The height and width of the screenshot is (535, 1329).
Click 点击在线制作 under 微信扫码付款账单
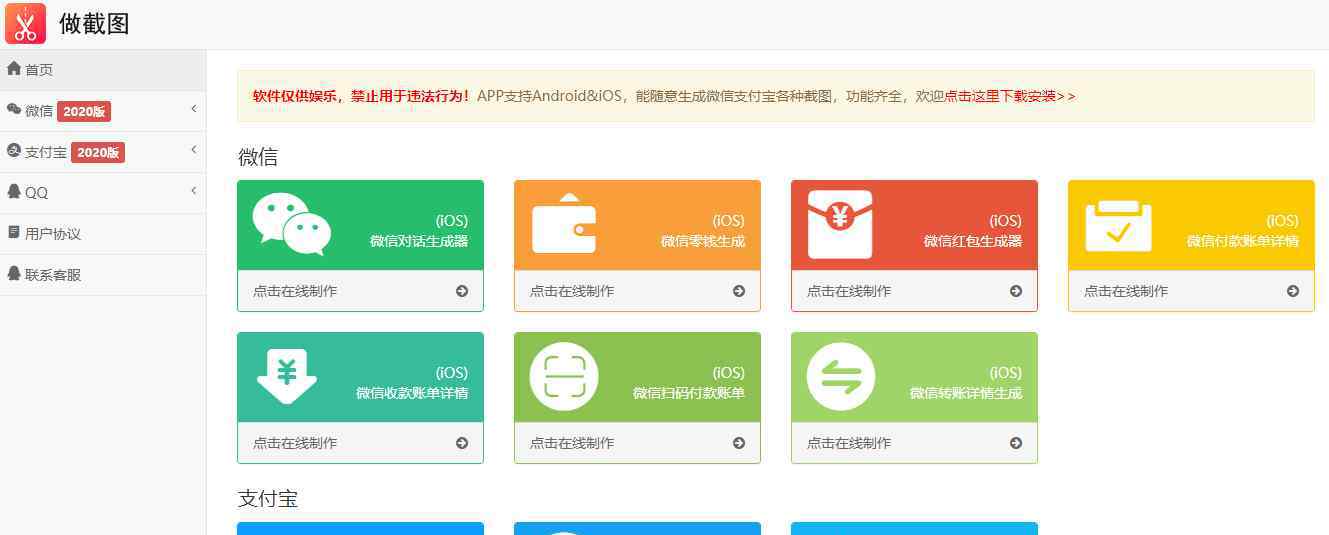tap(572, 443)
